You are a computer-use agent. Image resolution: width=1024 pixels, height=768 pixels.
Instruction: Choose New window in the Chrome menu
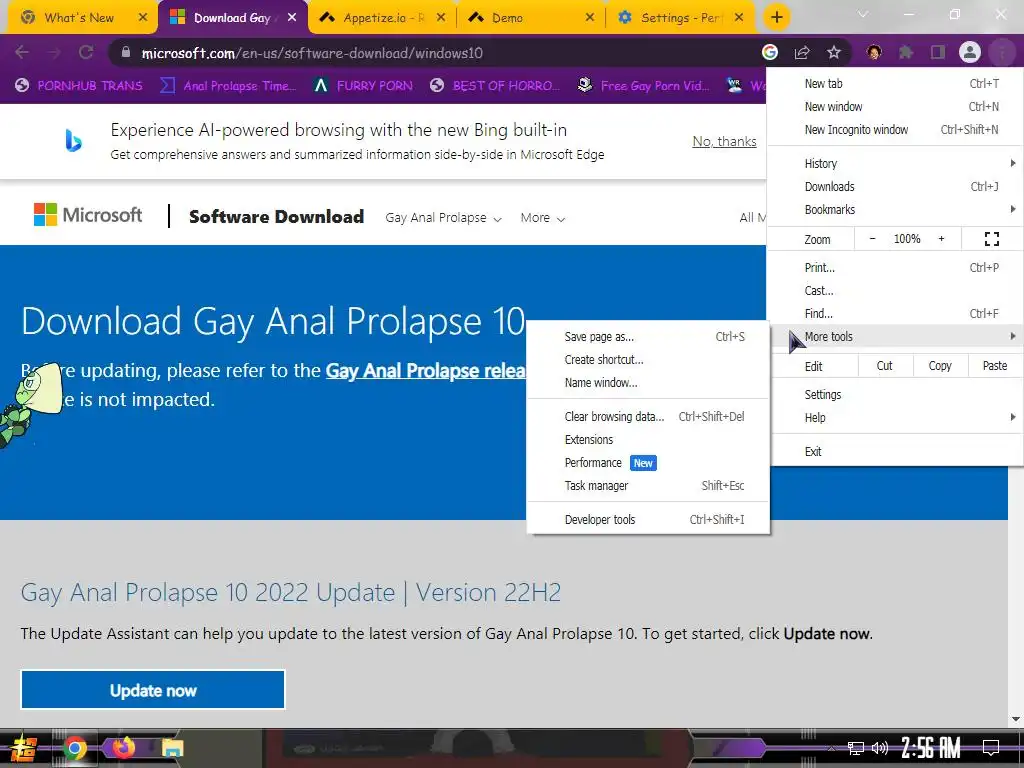point(895,106)
